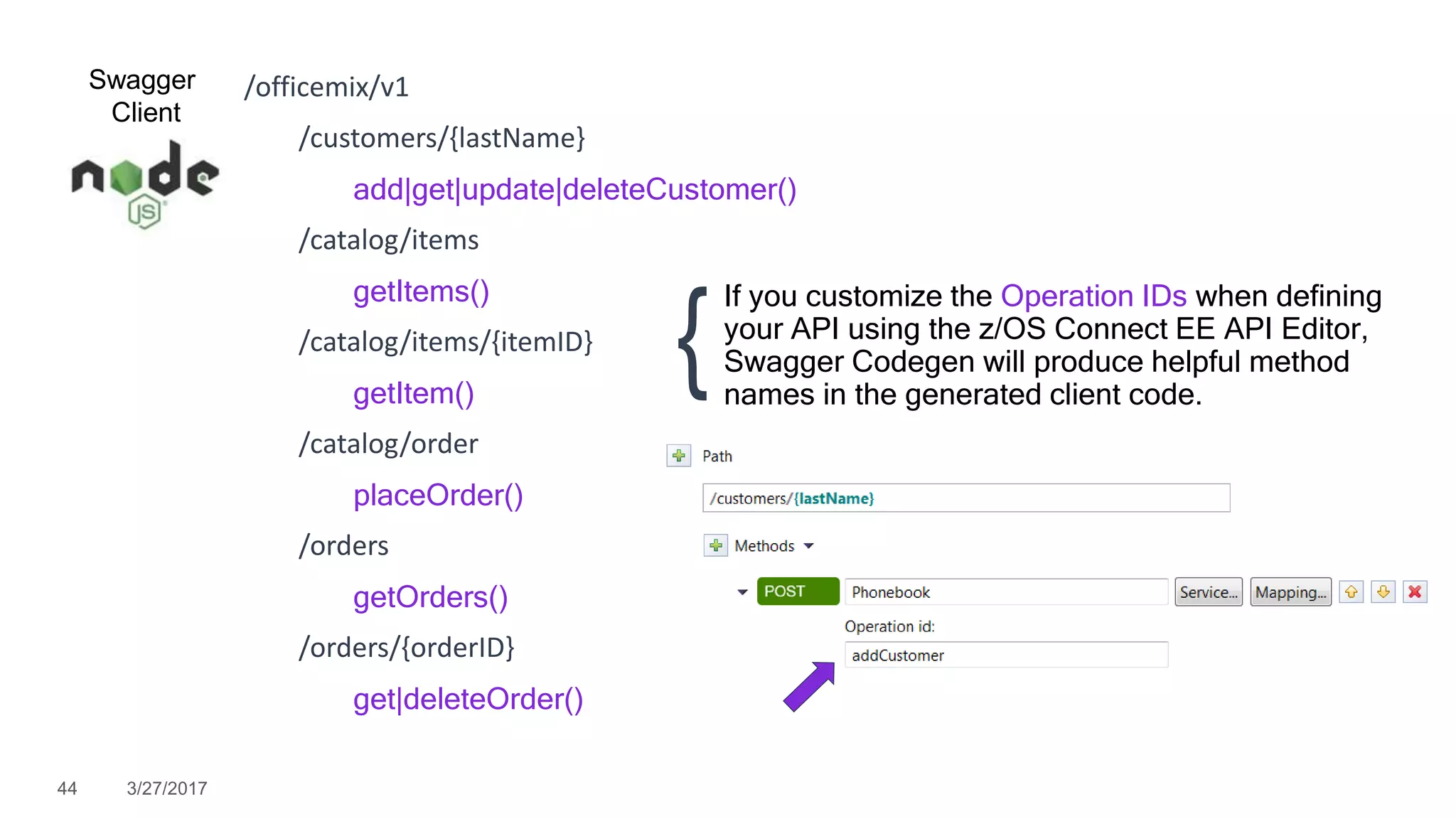Click the green plus icon beside Path
1456x819 pixels.
click(678, 456)
